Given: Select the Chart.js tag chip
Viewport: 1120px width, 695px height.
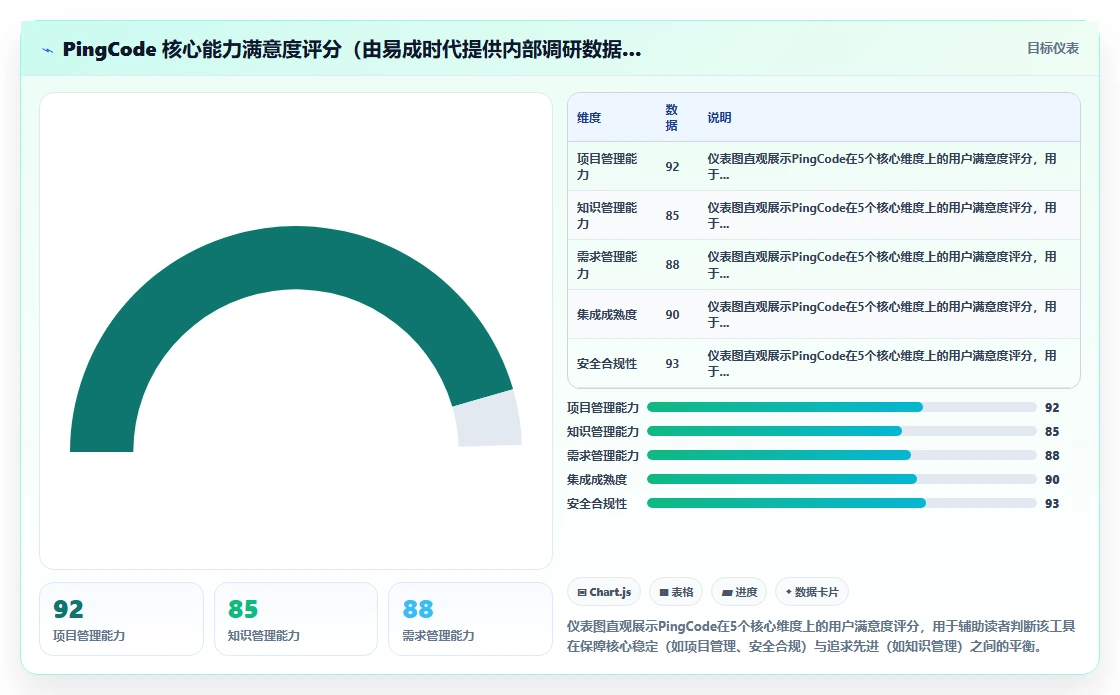Looking at the screenshot, I should 604,592.
